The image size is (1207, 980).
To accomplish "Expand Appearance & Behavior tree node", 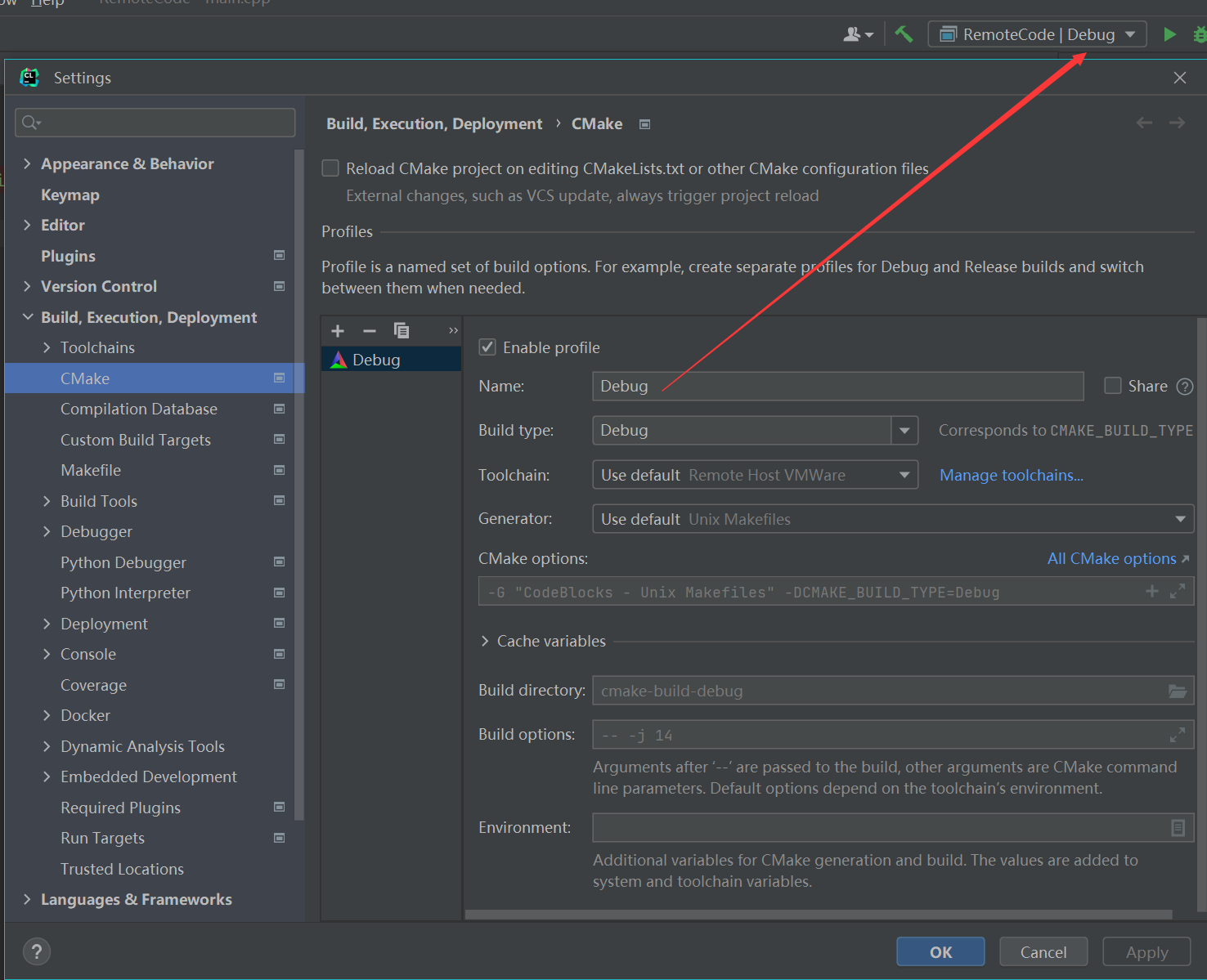I will point(27,163).
